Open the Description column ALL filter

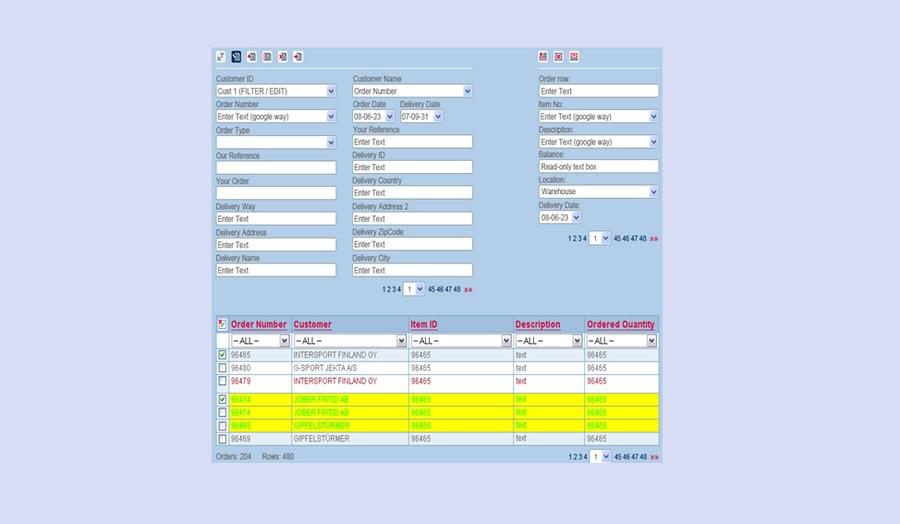point(577,341)
